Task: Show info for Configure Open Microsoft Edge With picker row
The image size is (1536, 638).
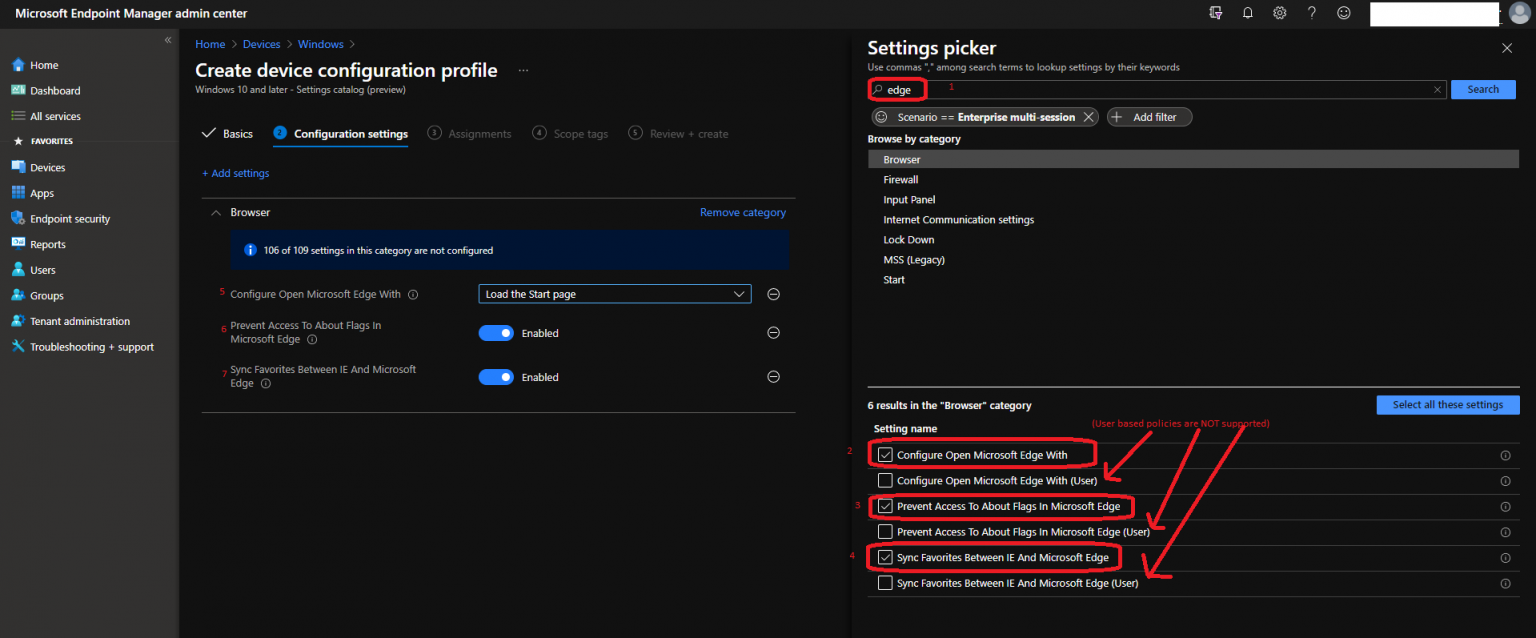Action: 1505,455
